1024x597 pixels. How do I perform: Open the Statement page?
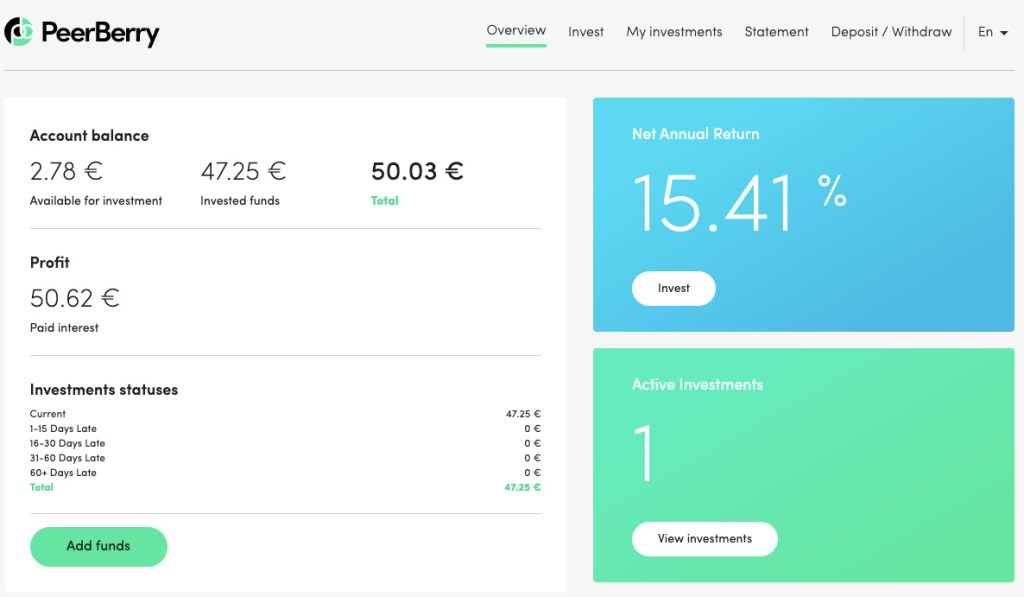coord(776,31)
